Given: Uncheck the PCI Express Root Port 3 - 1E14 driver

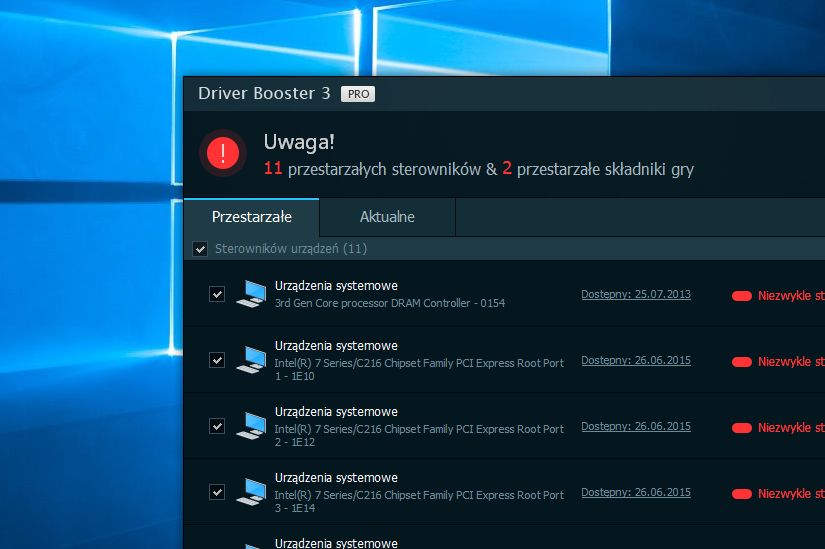Looking at the screenshot, I should click(217, 492).
